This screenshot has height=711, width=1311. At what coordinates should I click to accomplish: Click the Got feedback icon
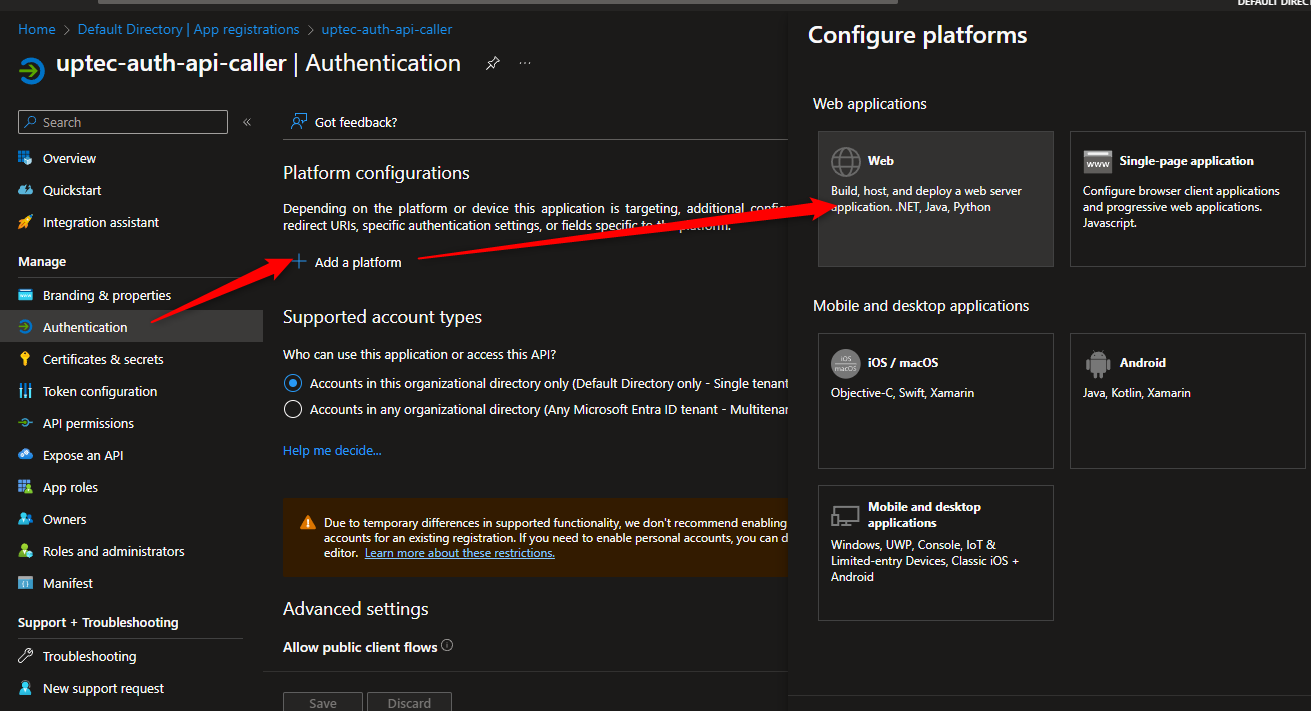coord(298,122)
